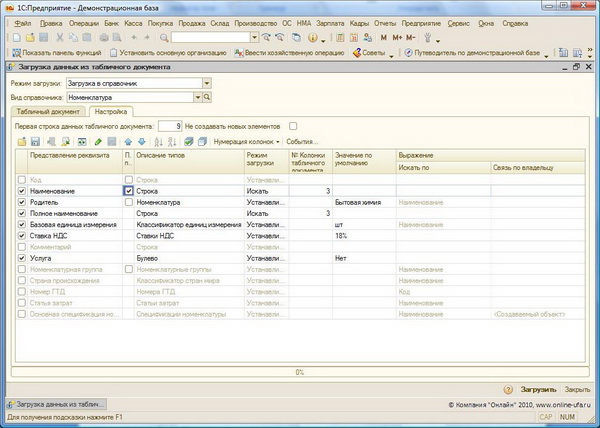Image resolution: width=600 pixels, height=428 pixels.
Task: Click the save settings diskette icon above table
Action: 35,142
